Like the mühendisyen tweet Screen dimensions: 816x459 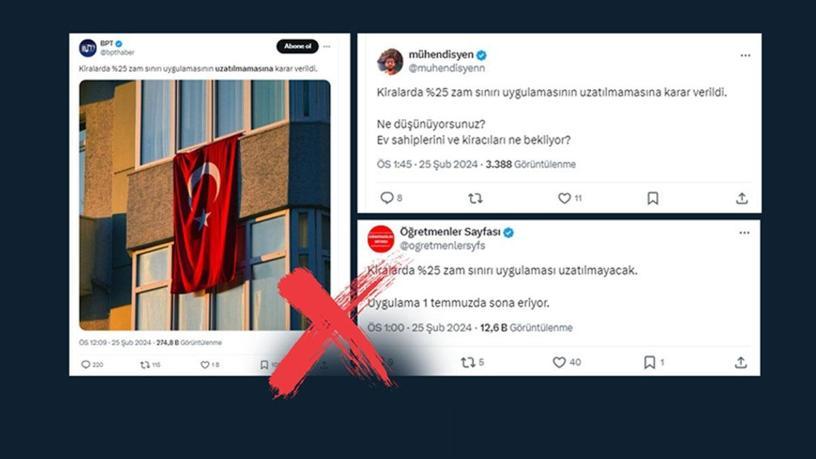564,198
